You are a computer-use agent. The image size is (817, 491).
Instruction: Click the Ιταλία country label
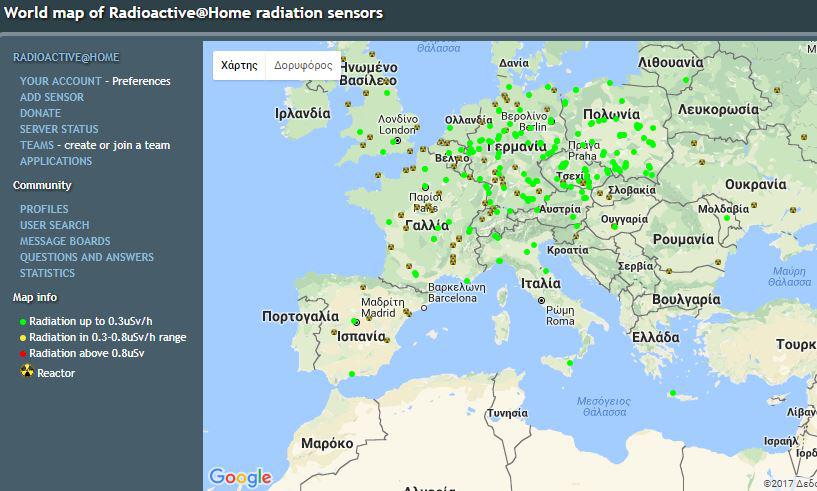541,284
